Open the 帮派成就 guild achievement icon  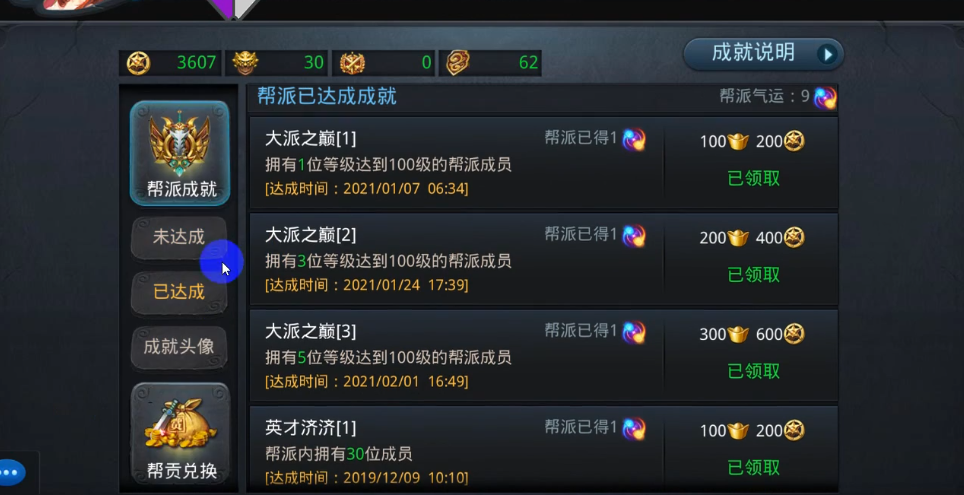tap(180, 153)
